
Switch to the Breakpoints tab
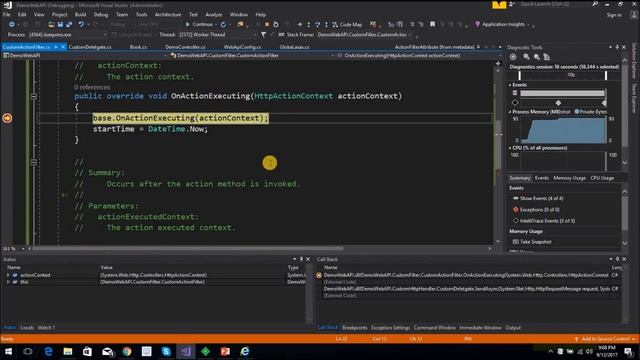[x=355, y=327]
